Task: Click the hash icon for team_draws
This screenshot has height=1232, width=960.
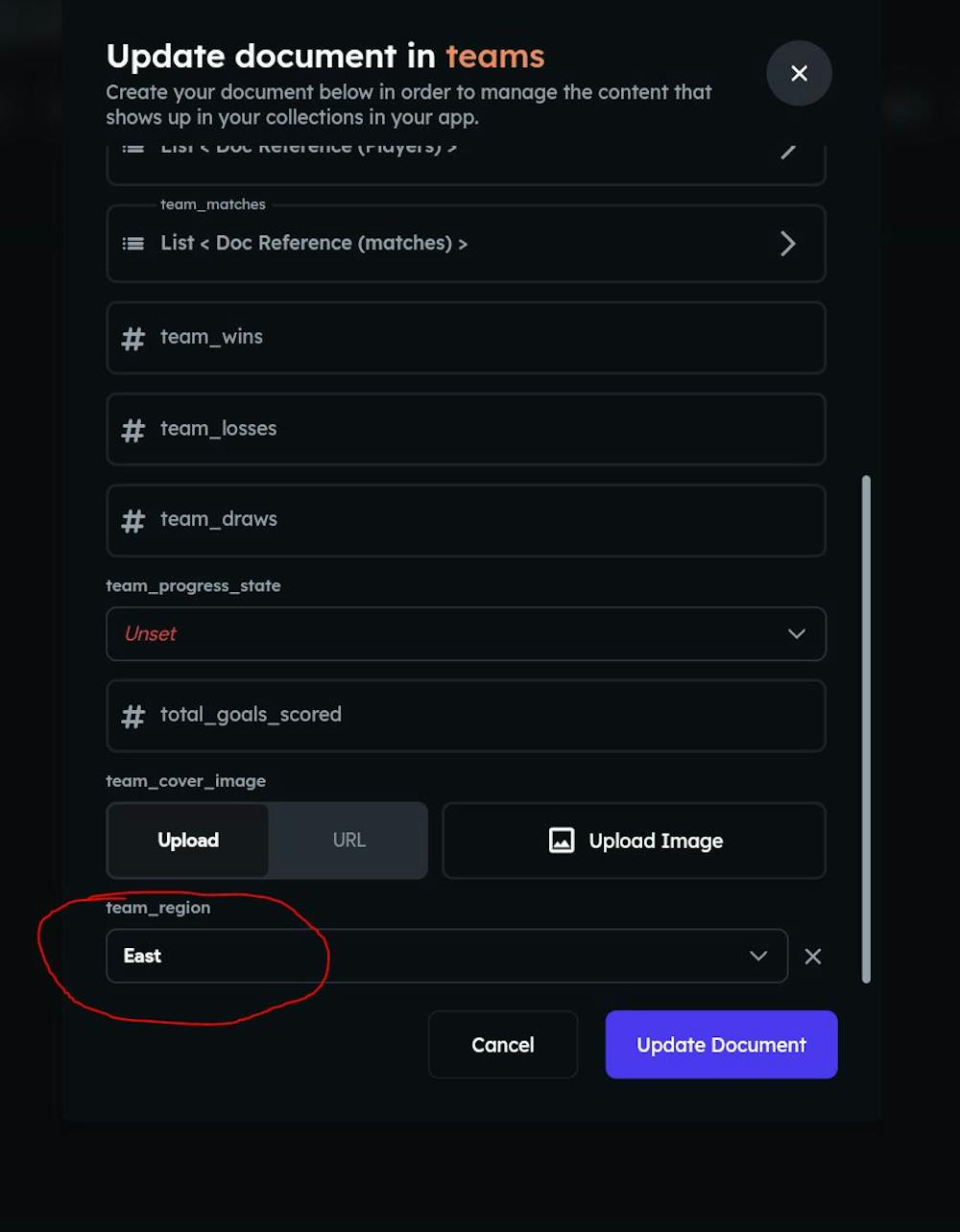Action: (133, 521)
